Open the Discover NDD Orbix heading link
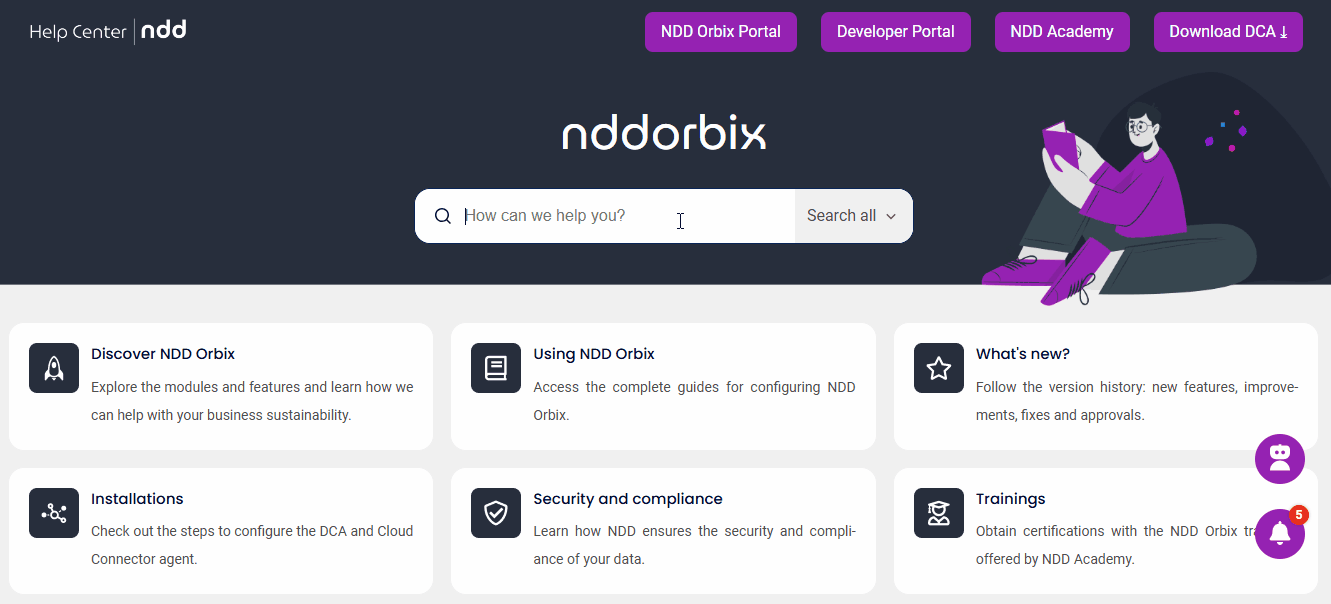 163,354
